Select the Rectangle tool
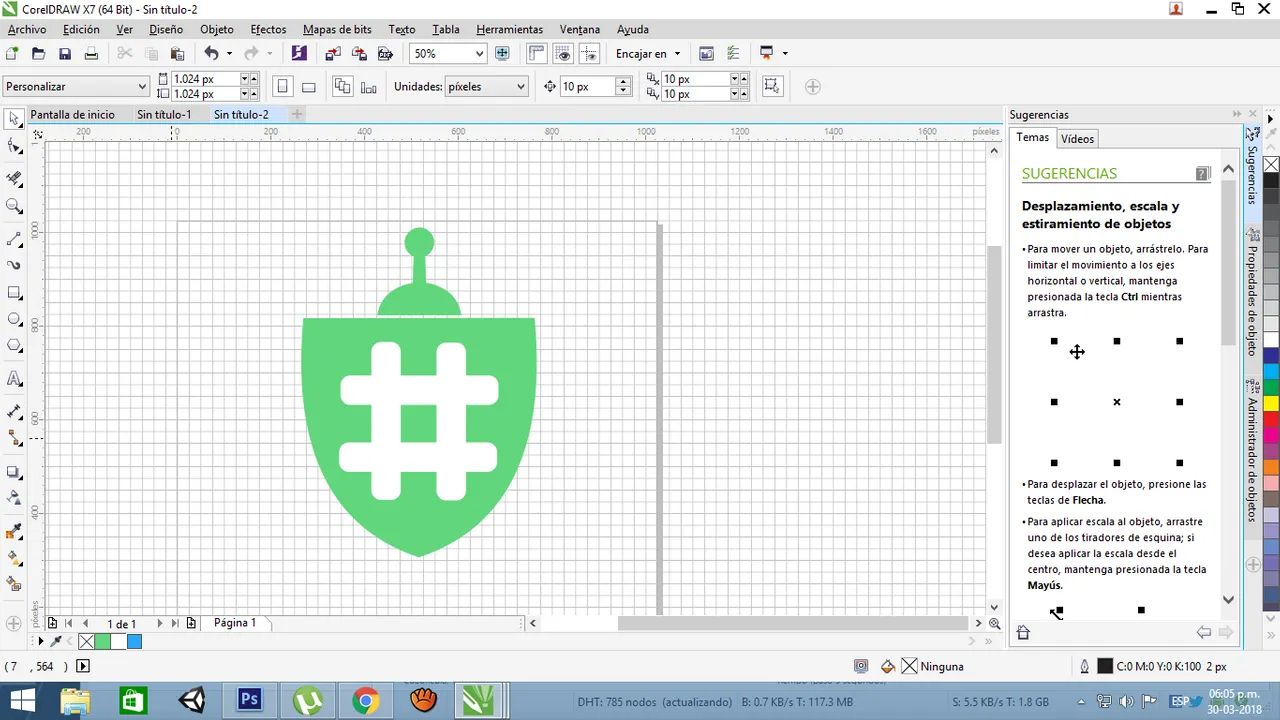 [14, 293]
